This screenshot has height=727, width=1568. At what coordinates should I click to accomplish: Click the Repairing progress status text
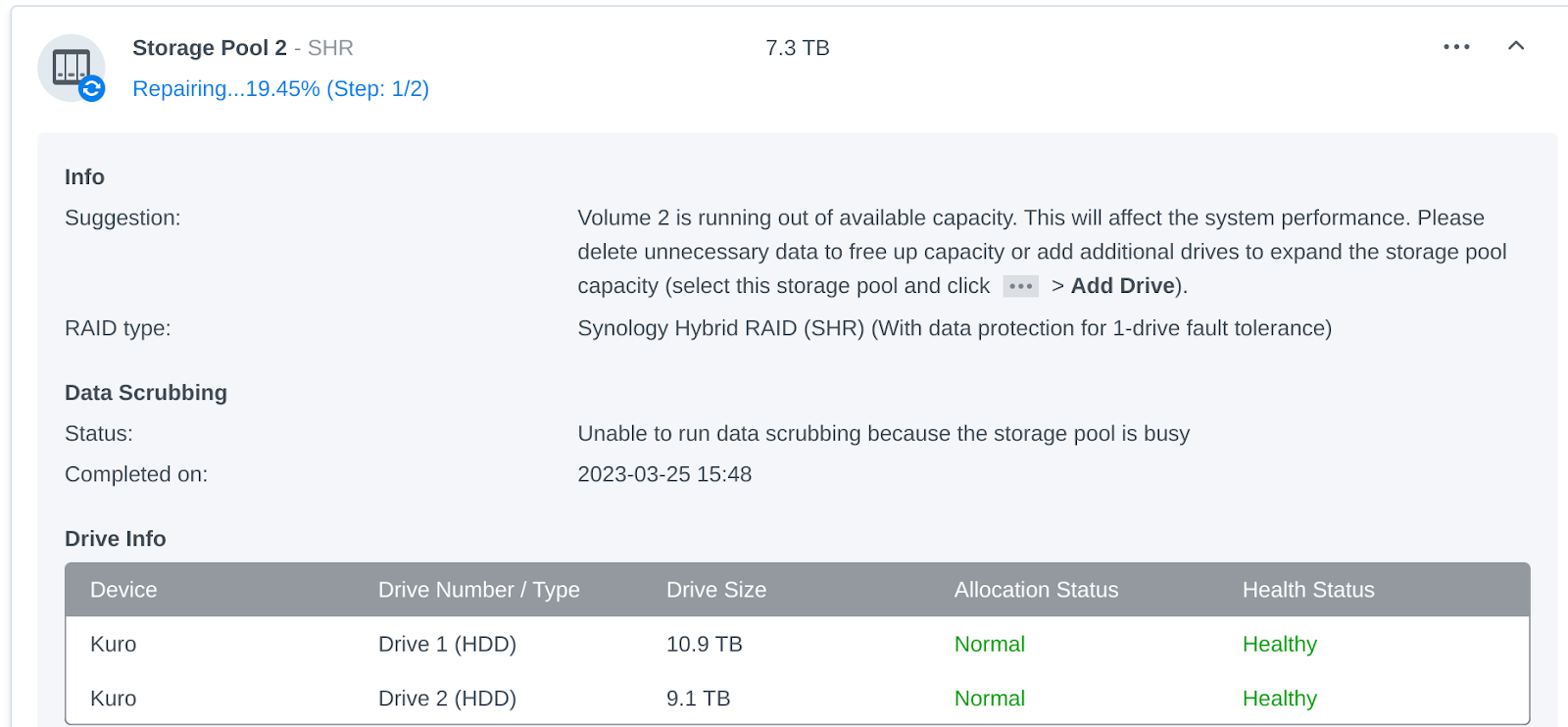click(280, 89)
